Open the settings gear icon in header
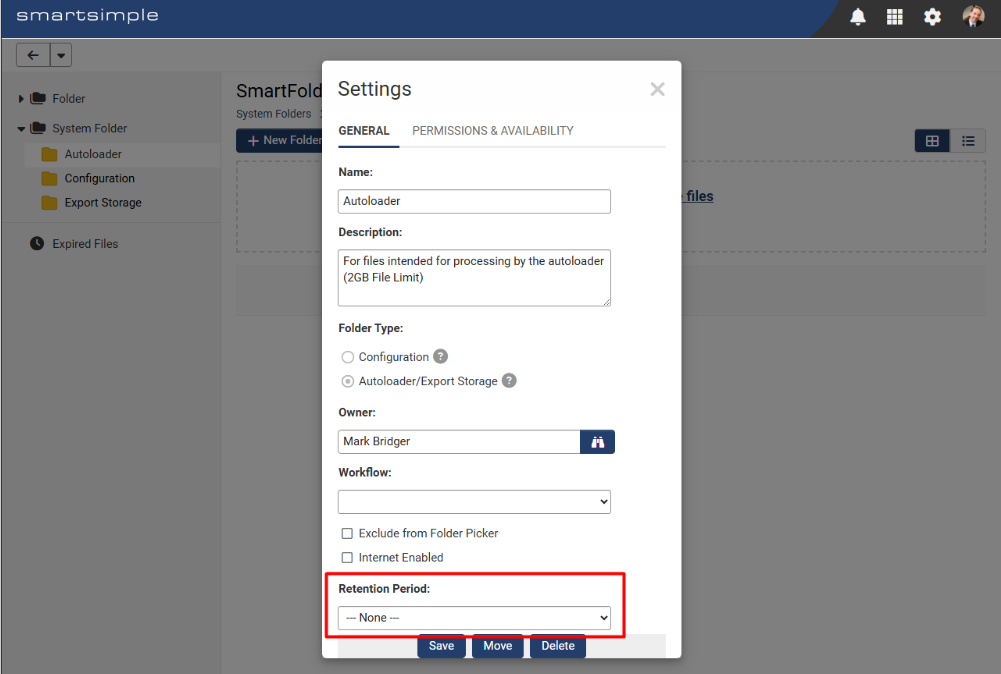The height and width of the screenshot is (674, 1001). click(x=932, y=17)
